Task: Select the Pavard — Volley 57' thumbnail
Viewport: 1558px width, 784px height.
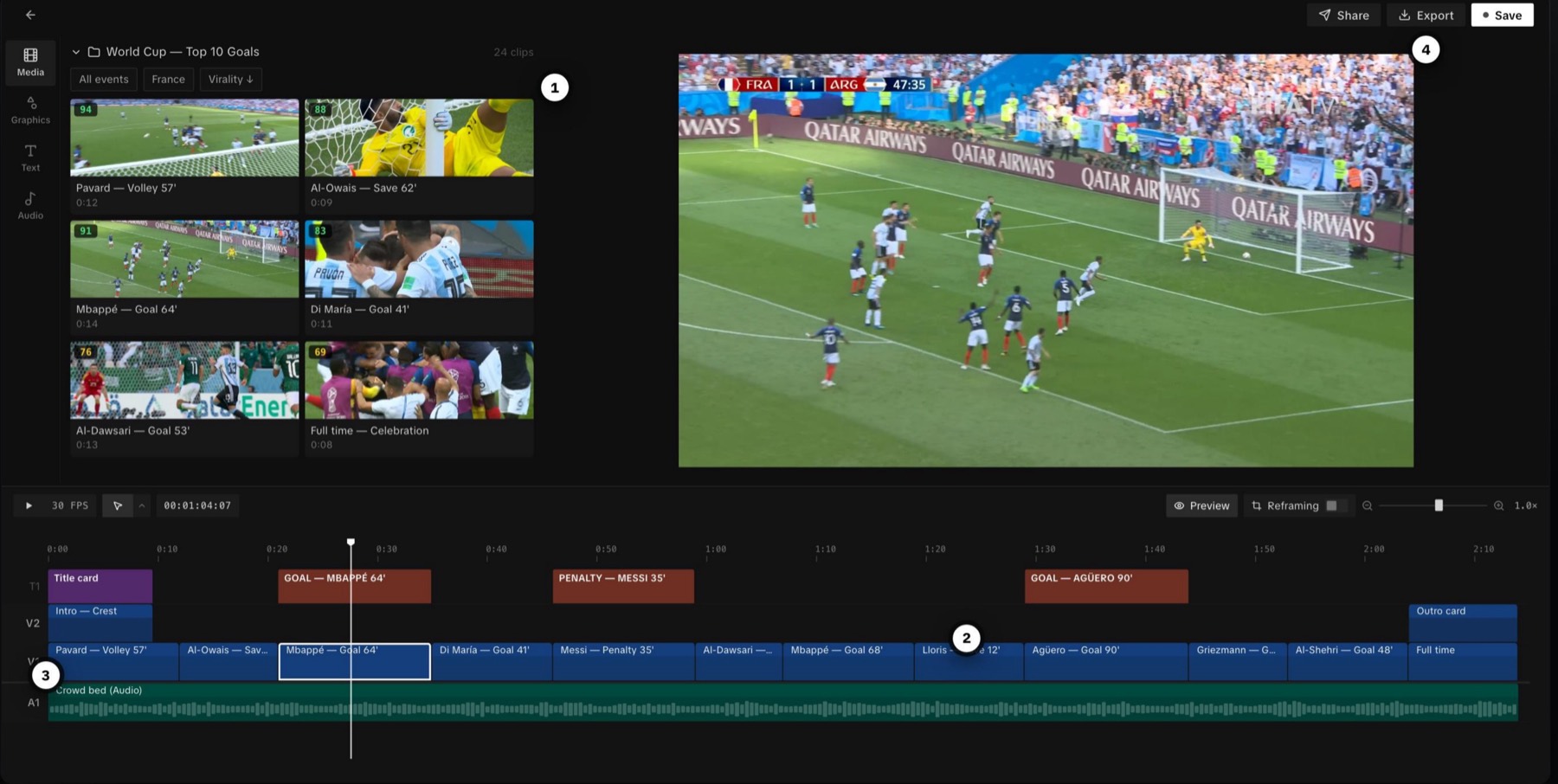Action: (x=184, y=138)
